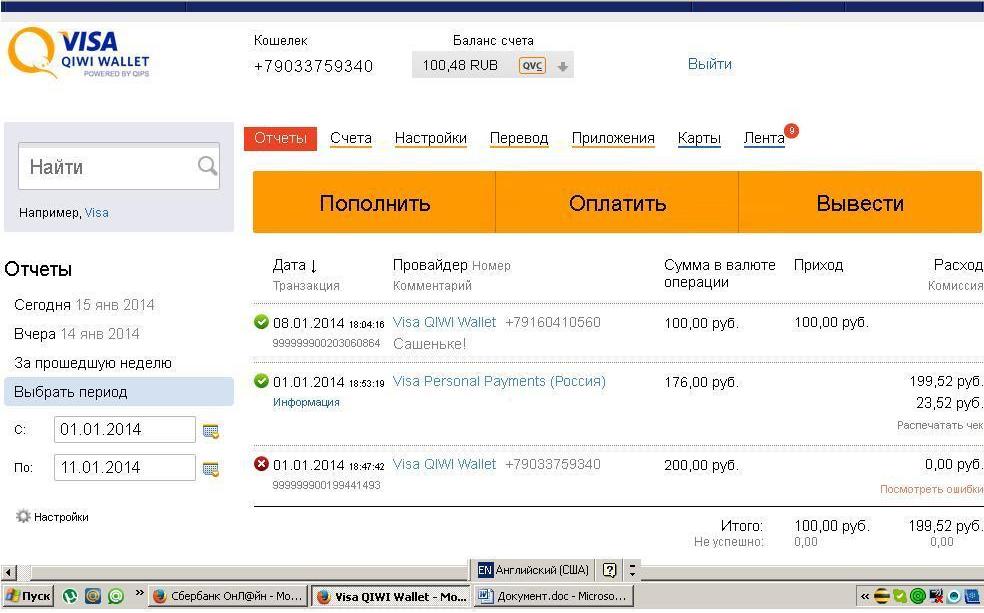984x613 pixels.
Task: Click the EN language bar indicator
Action: click(485, 570)
